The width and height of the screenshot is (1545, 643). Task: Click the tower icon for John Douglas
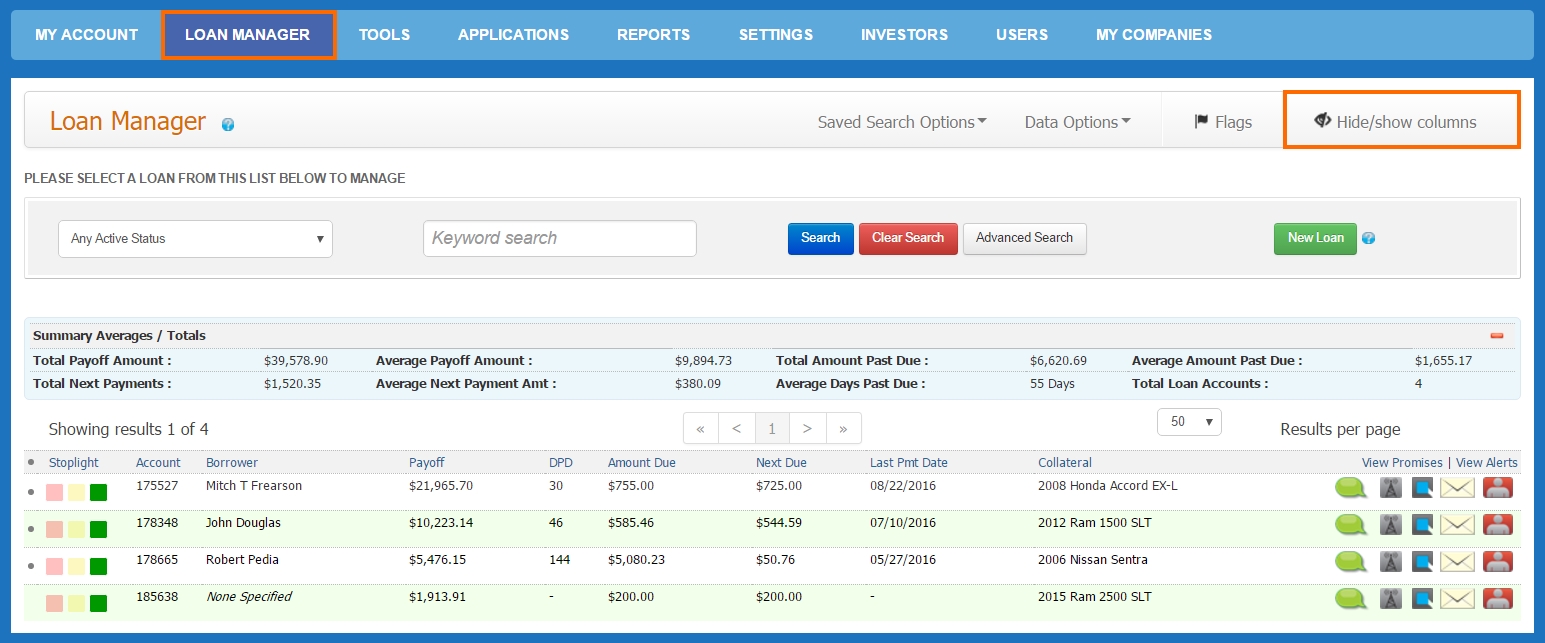1390,524
